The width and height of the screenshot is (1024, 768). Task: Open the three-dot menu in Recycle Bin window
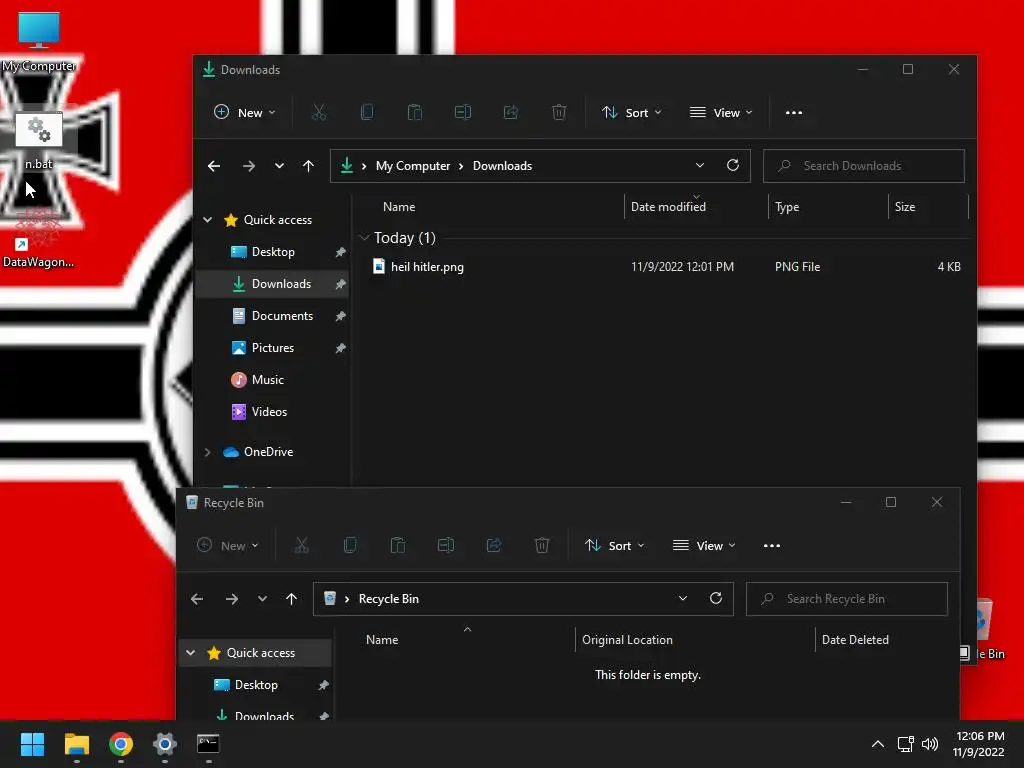click(x=772, y=545)
